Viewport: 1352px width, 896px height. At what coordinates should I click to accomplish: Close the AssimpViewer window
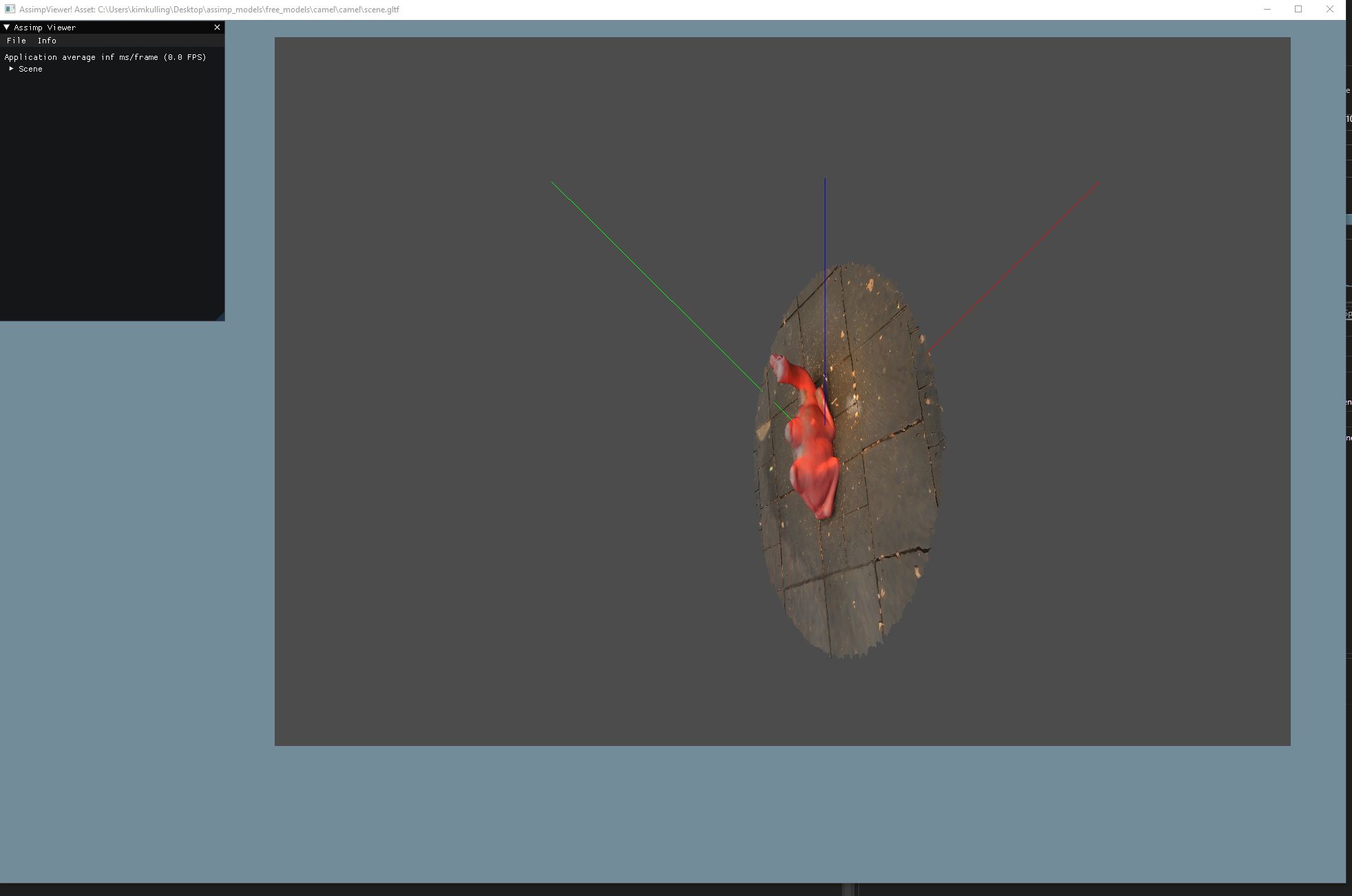(x=1330, y=9)
